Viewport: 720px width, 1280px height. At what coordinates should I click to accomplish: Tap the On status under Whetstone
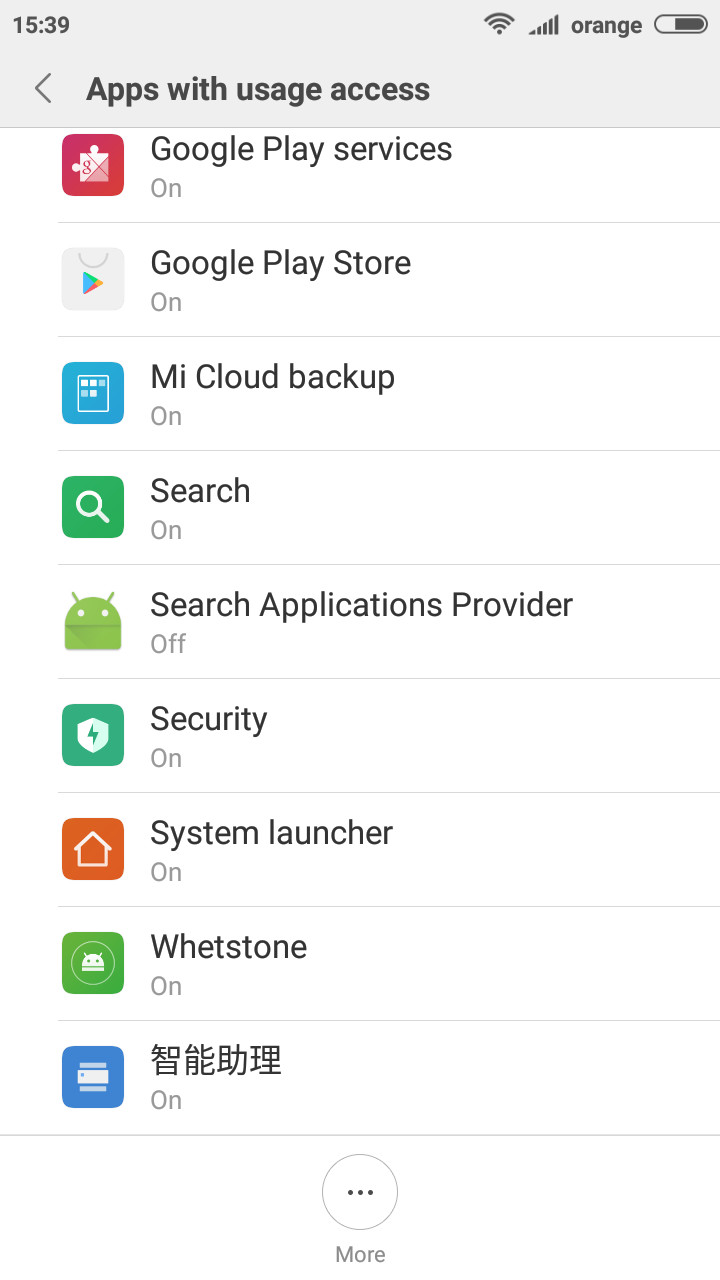pos(166,986)
